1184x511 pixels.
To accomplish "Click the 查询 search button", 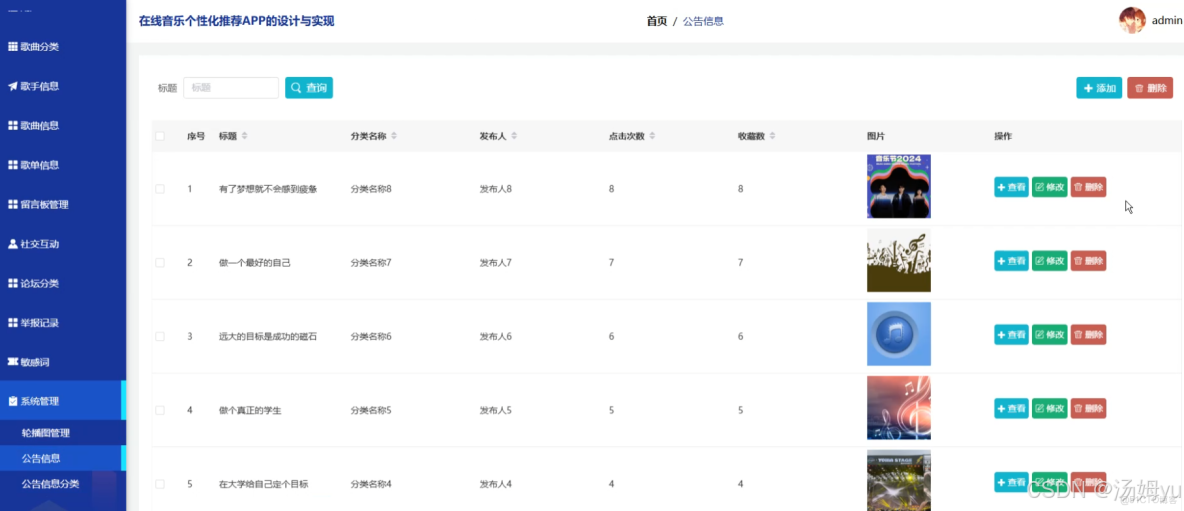I will tap(309, 88).
